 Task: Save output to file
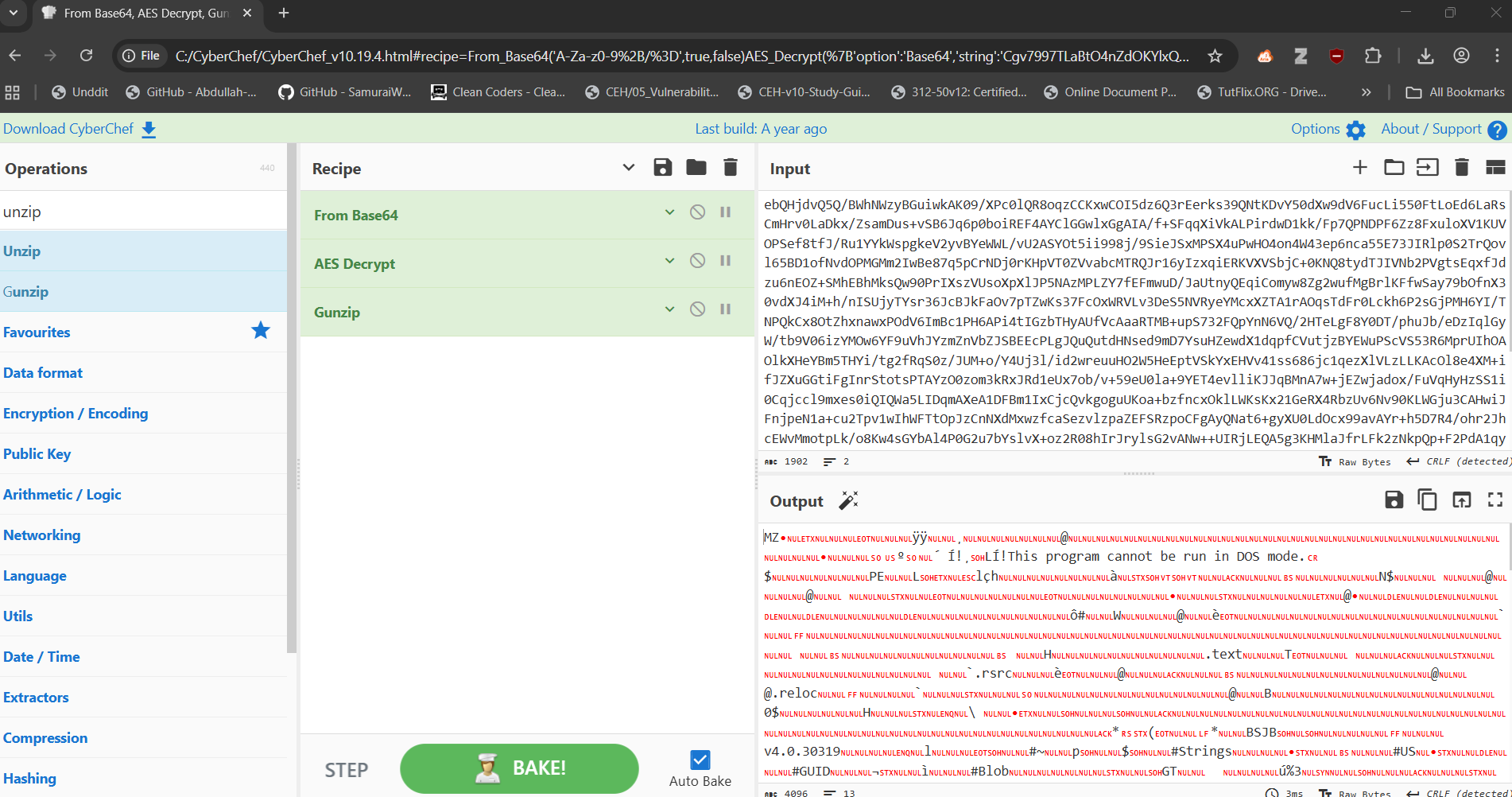point(1394,500)
